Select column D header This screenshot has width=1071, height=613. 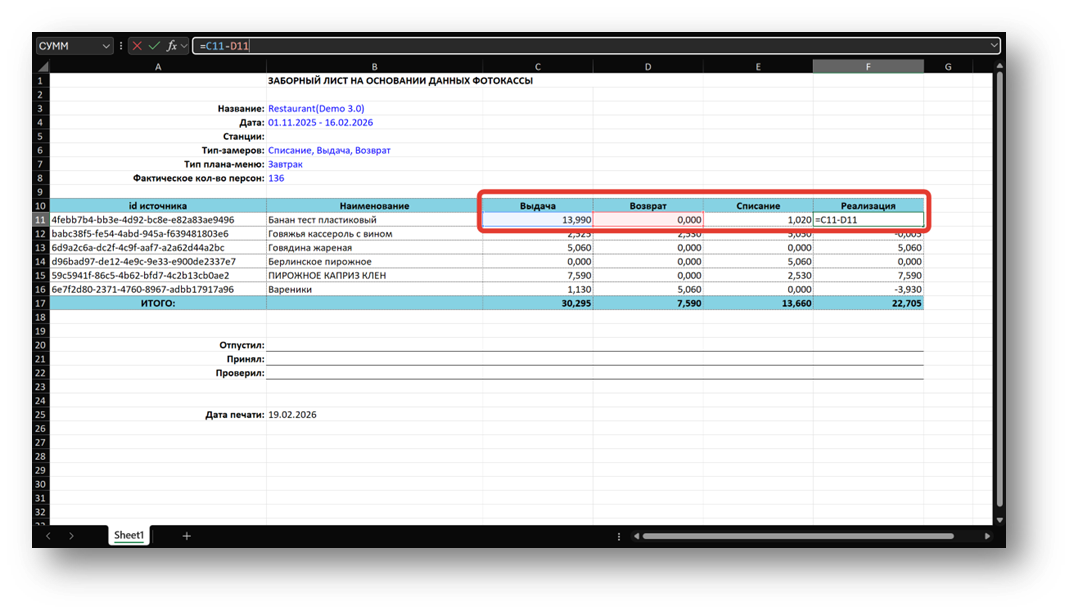point(648,66)
